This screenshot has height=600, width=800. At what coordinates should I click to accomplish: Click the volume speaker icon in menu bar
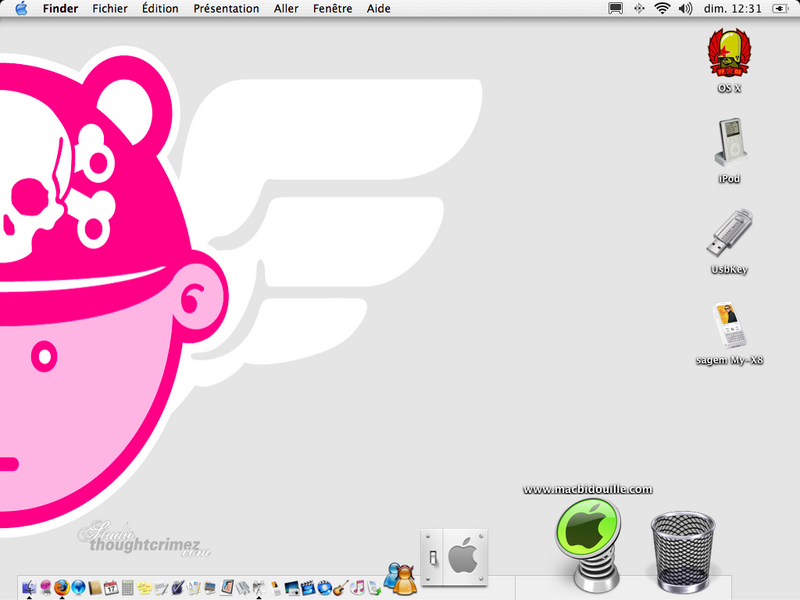pyautogui.click(x=685, y=9)
